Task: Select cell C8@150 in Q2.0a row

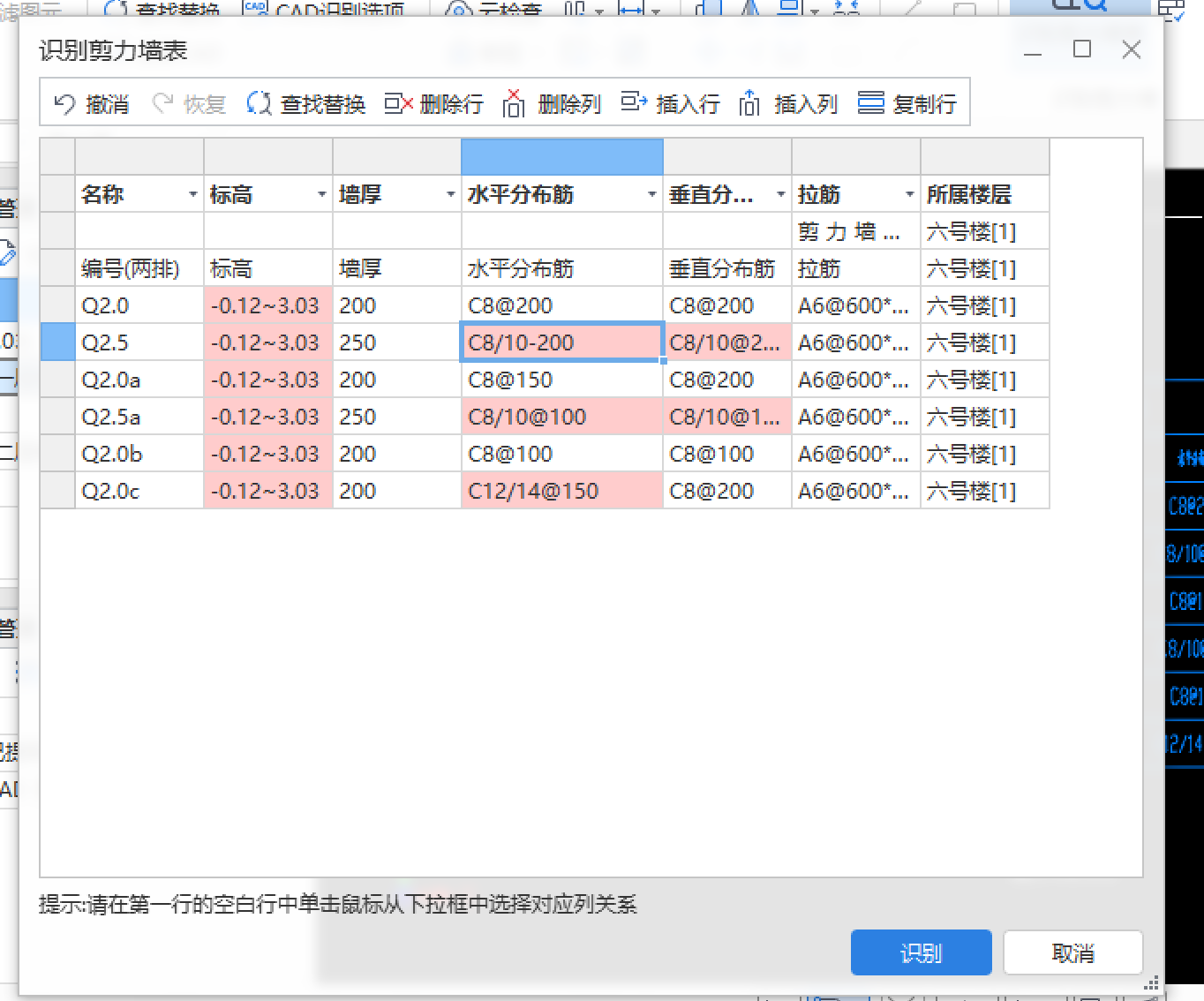Action: click(x=562, y=380)
